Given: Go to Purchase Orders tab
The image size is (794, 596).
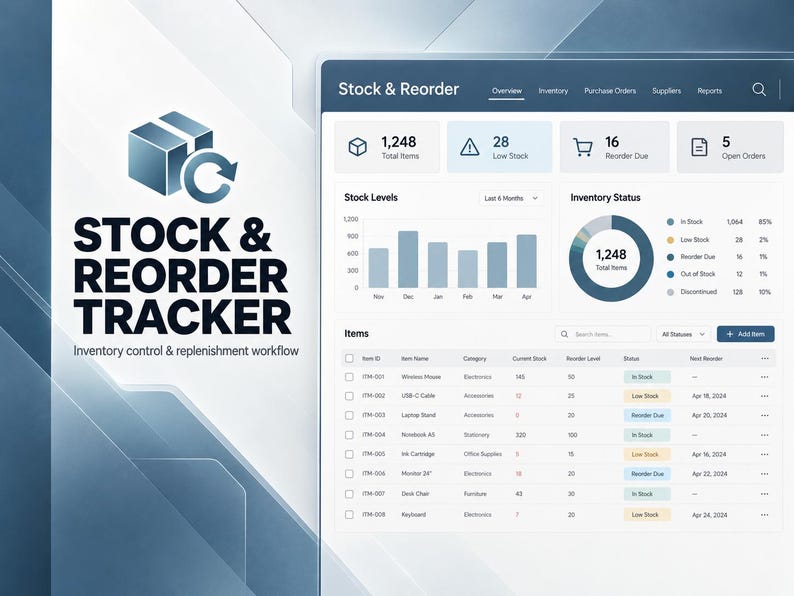Looking at the screenshot, I should coord(610,91).
